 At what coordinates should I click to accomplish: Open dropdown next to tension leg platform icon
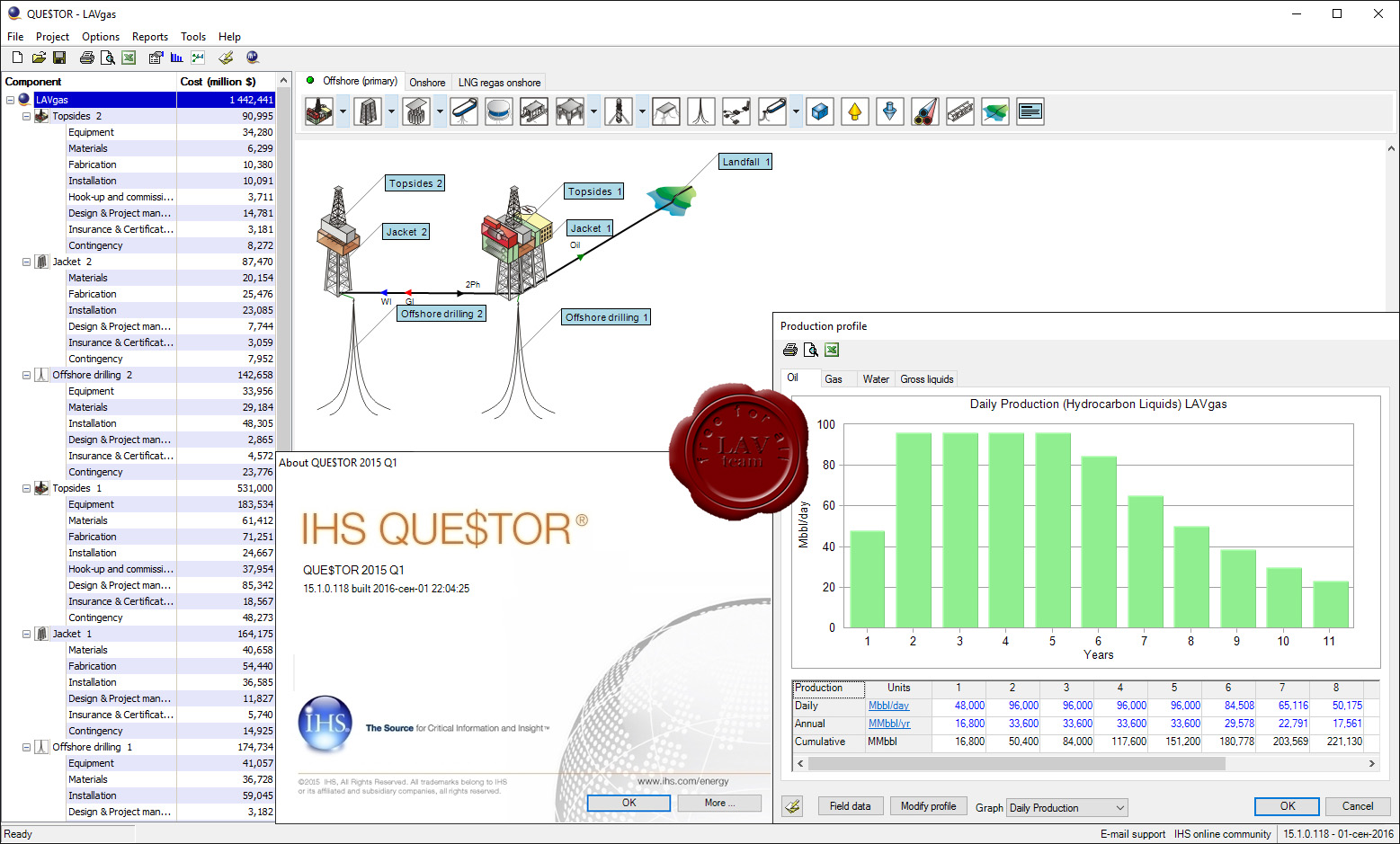pos(593,112)
